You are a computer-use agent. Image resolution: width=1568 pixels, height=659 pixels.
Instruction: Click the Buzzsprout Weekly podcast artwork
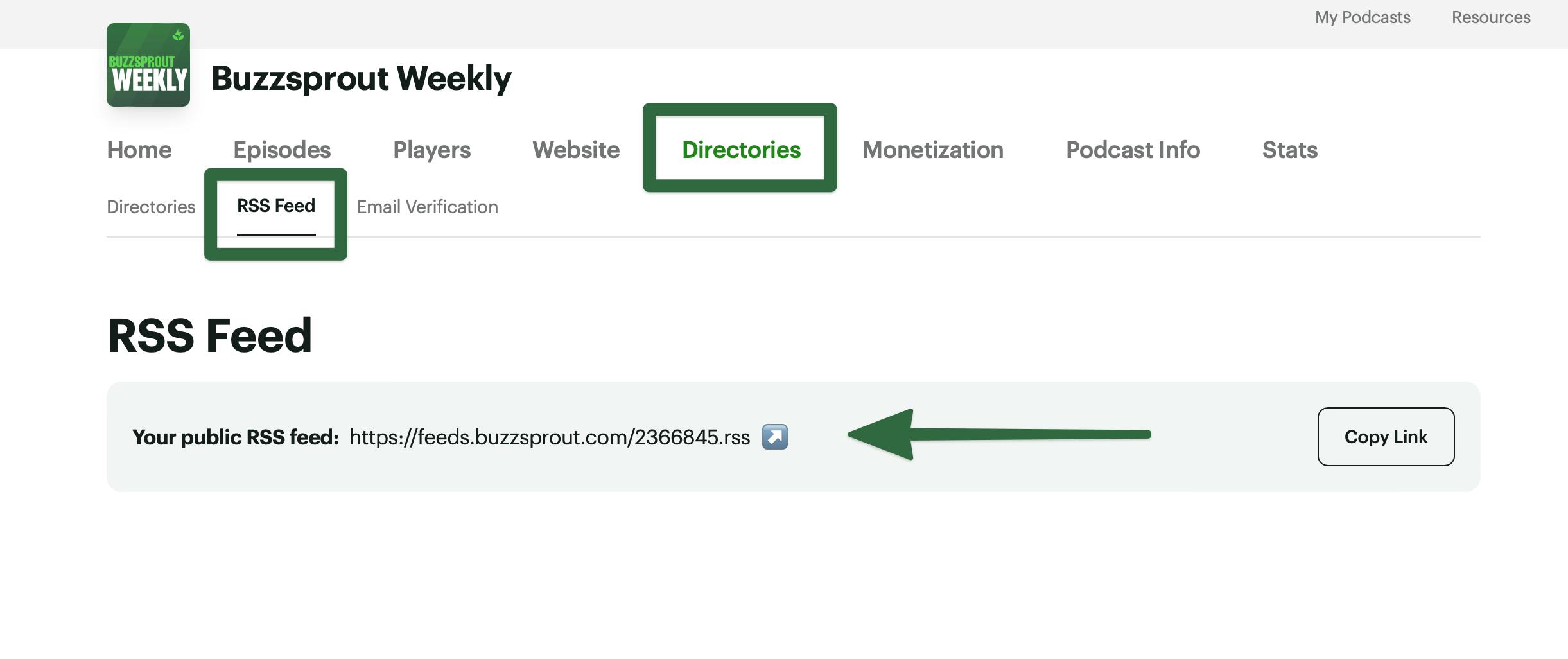(x=148, y=65)
